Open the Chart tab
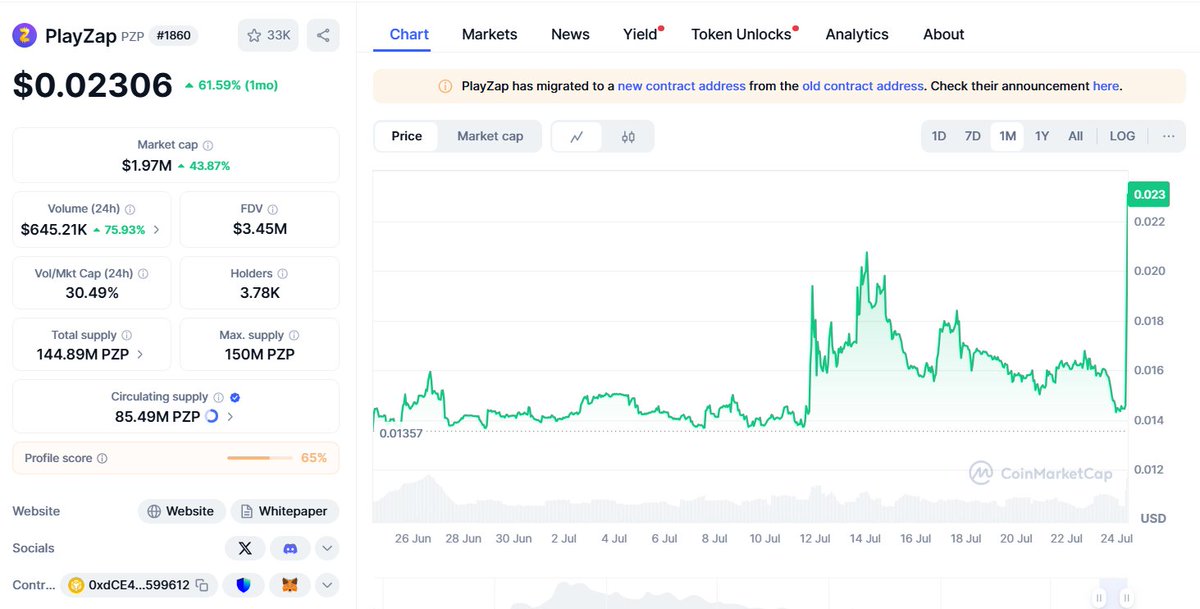Viewport: 1200px width, 609px height. 409,34
